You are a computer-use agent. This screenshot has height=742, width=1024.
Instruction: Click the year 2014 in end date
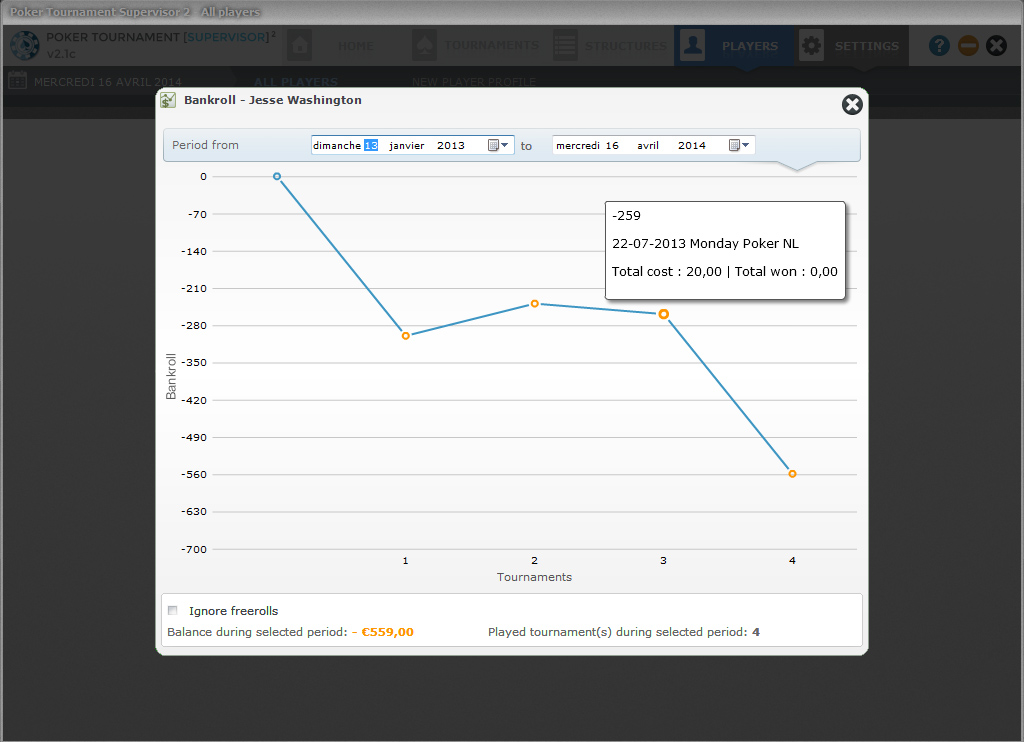(x=691, y=145)
